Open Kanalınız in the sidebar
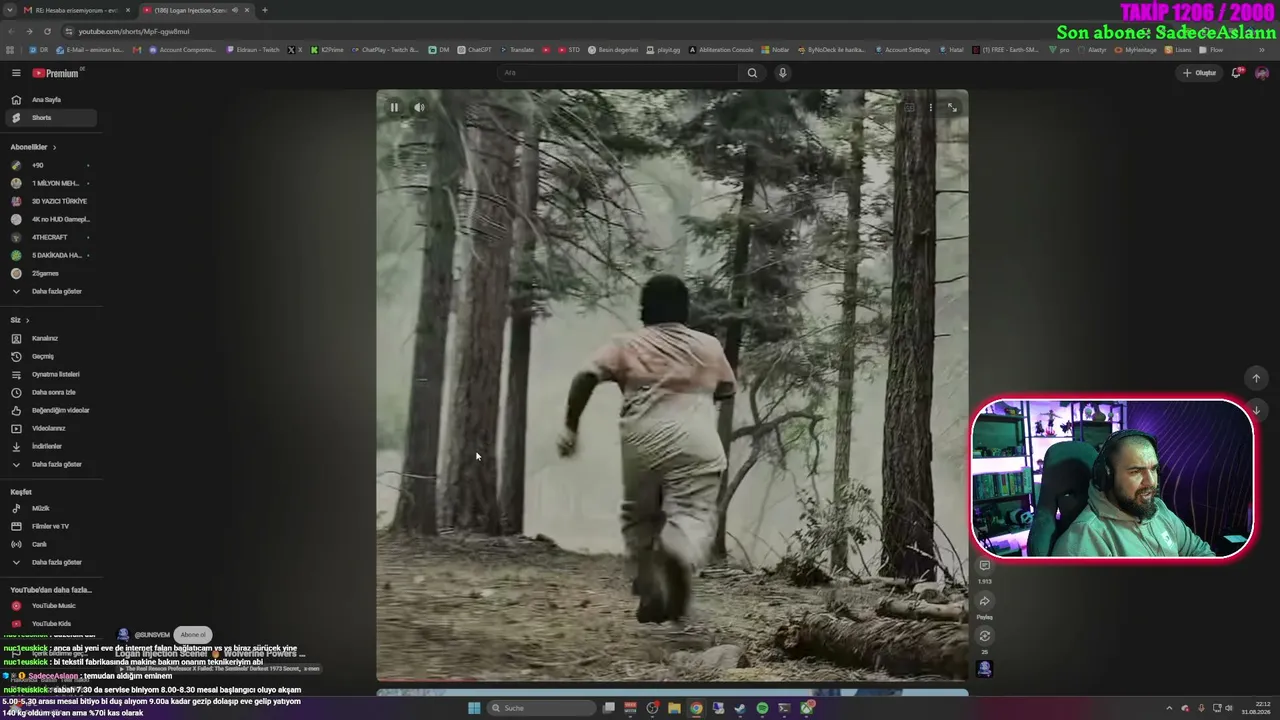The image size is (1280, 720). pyautogui.click(x=50, y=338)
